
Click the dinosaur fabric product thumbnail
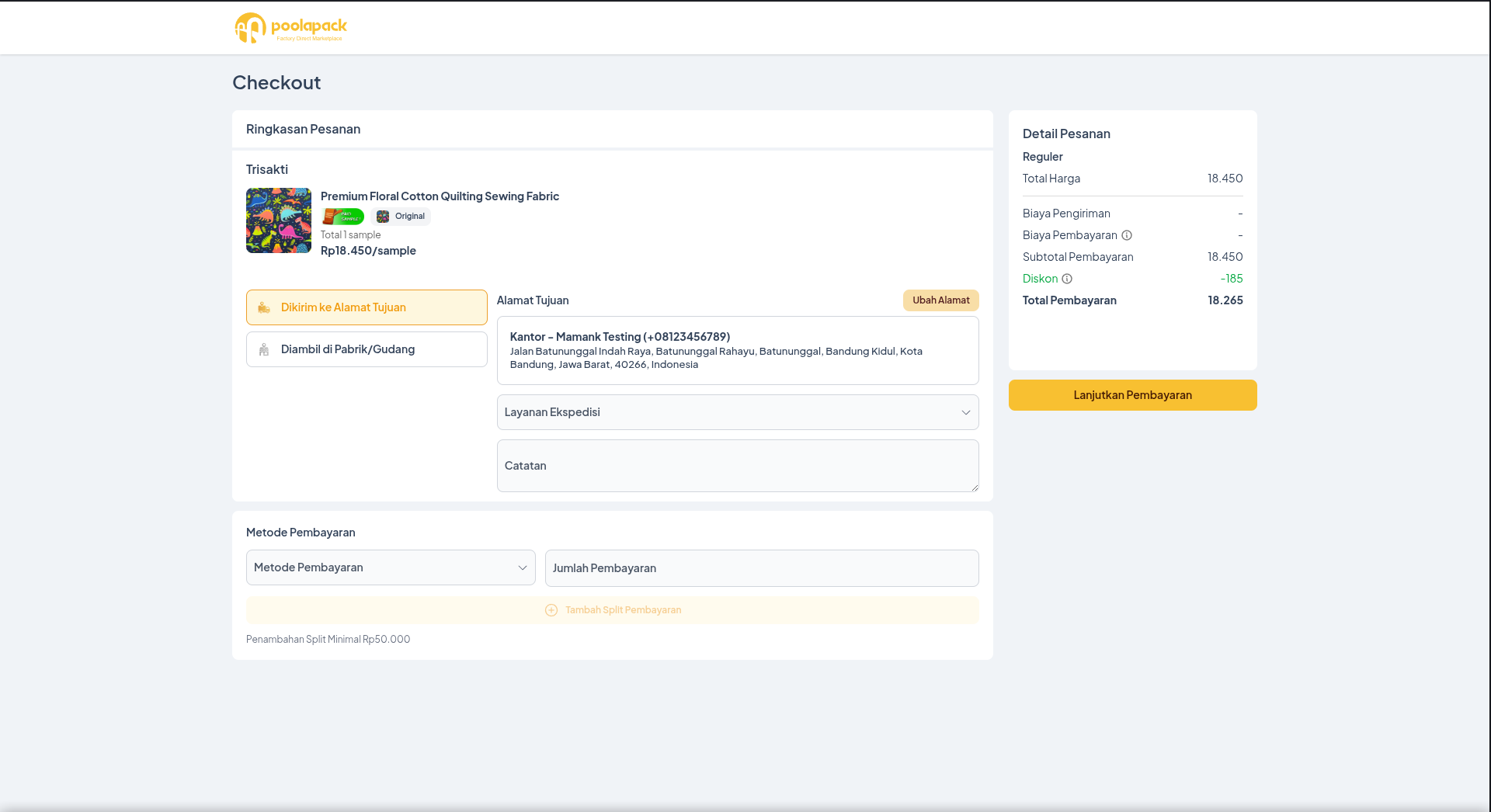pyautogui.click(x=279, y=220)
